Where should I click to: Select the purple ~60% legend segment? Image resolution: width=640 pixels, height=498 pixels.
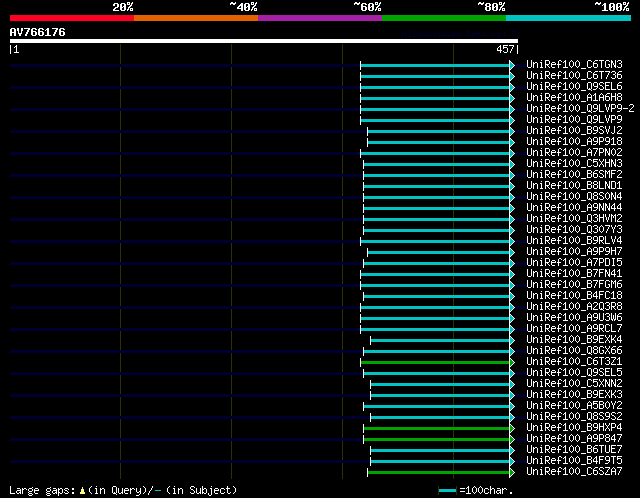click(320, 18)
